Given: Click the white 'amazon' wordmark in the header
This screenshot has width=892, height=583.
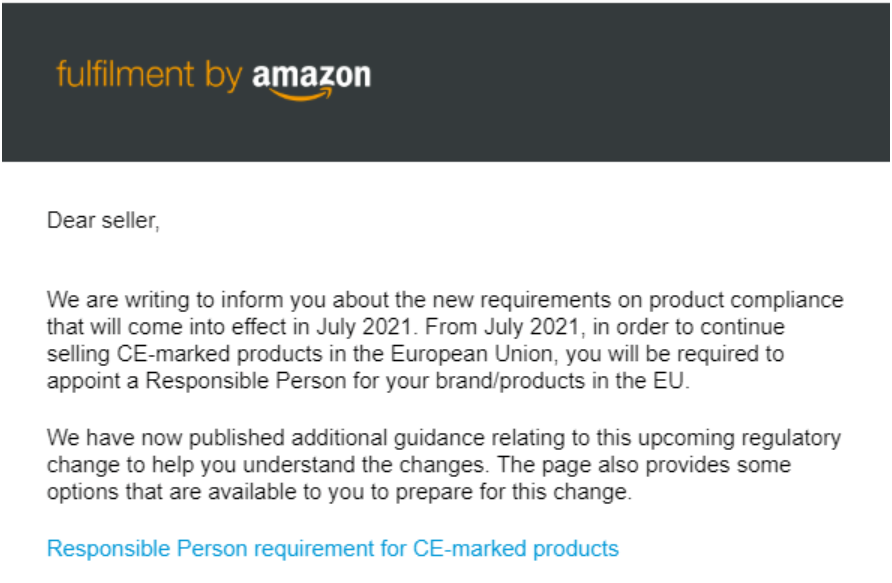Looking at the screenshot, I should coord(312,77).
